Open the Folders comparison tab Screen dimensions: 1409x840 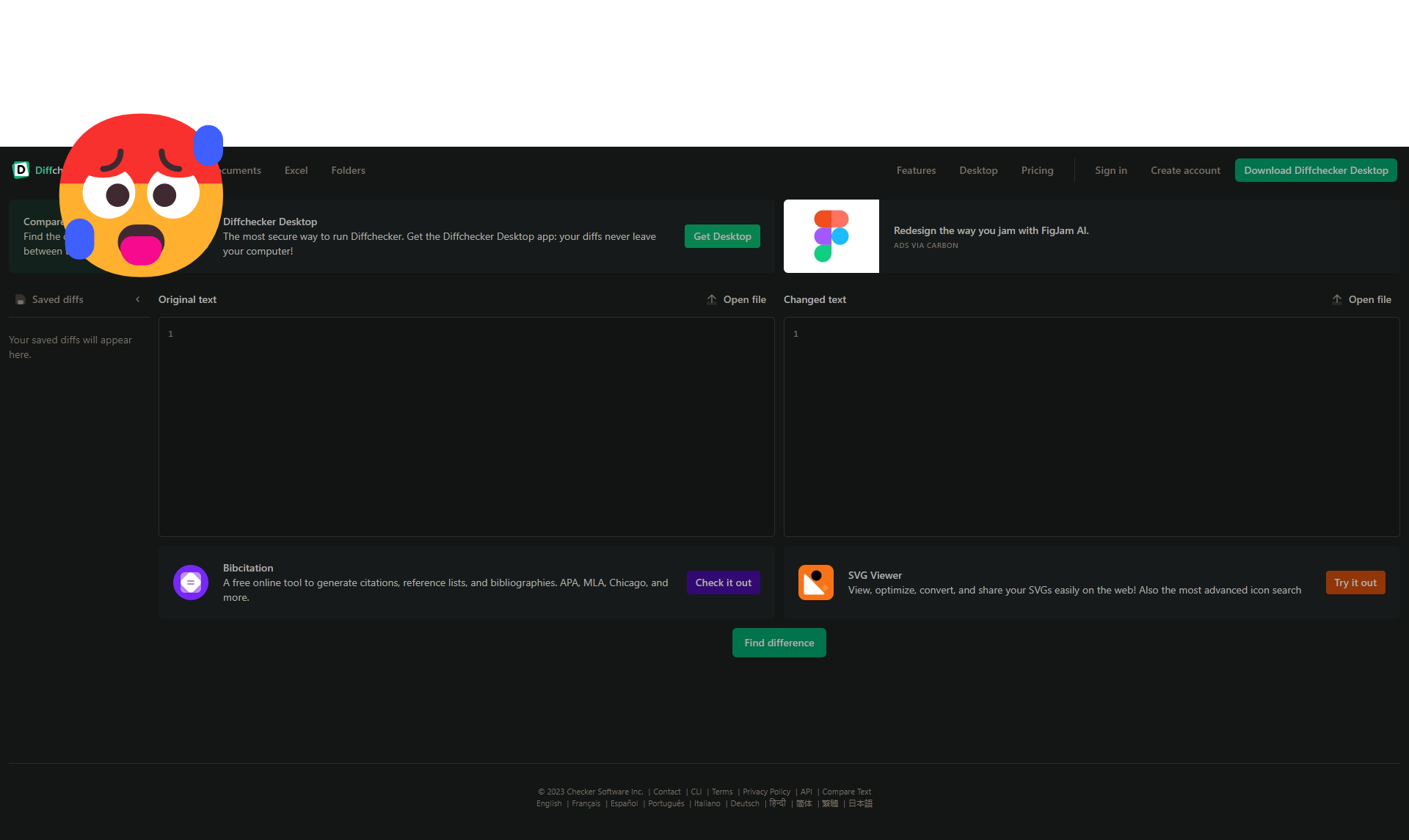(348, 170)
